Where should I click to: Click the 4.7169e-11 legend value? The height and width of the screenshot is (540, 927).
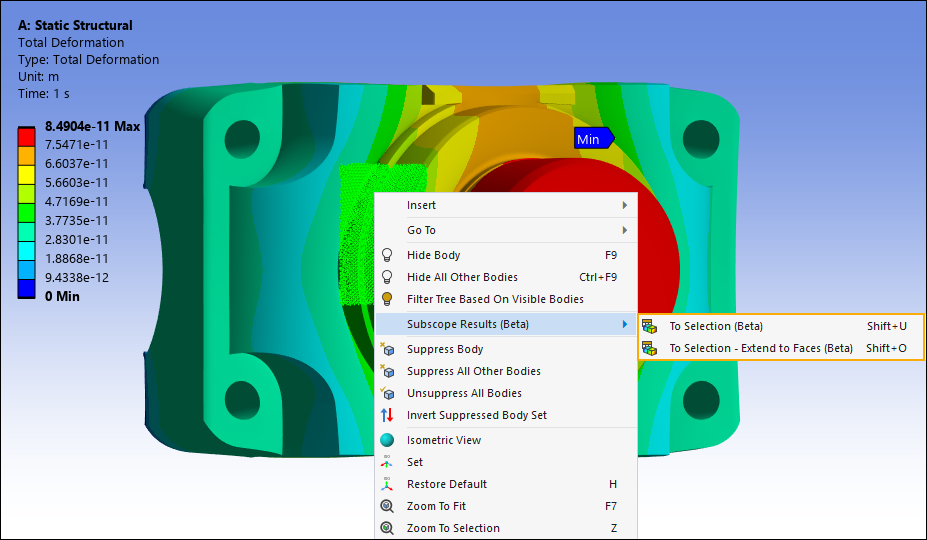(77, 202)
